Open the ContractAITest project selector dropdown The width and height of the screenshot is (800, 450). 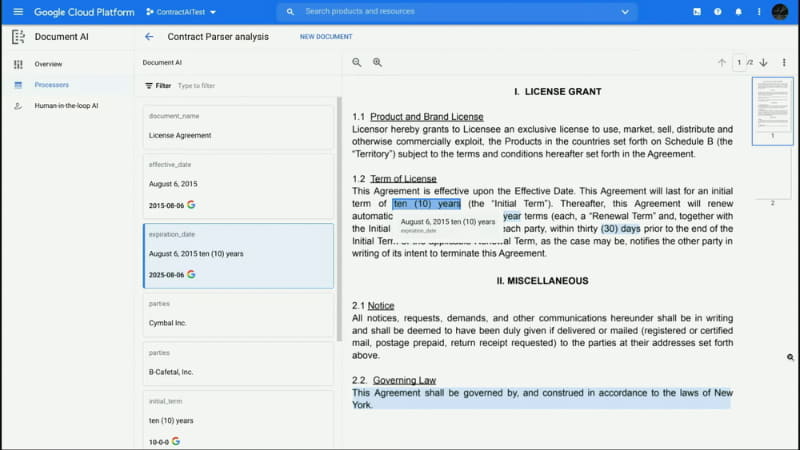tap(181, 12)
